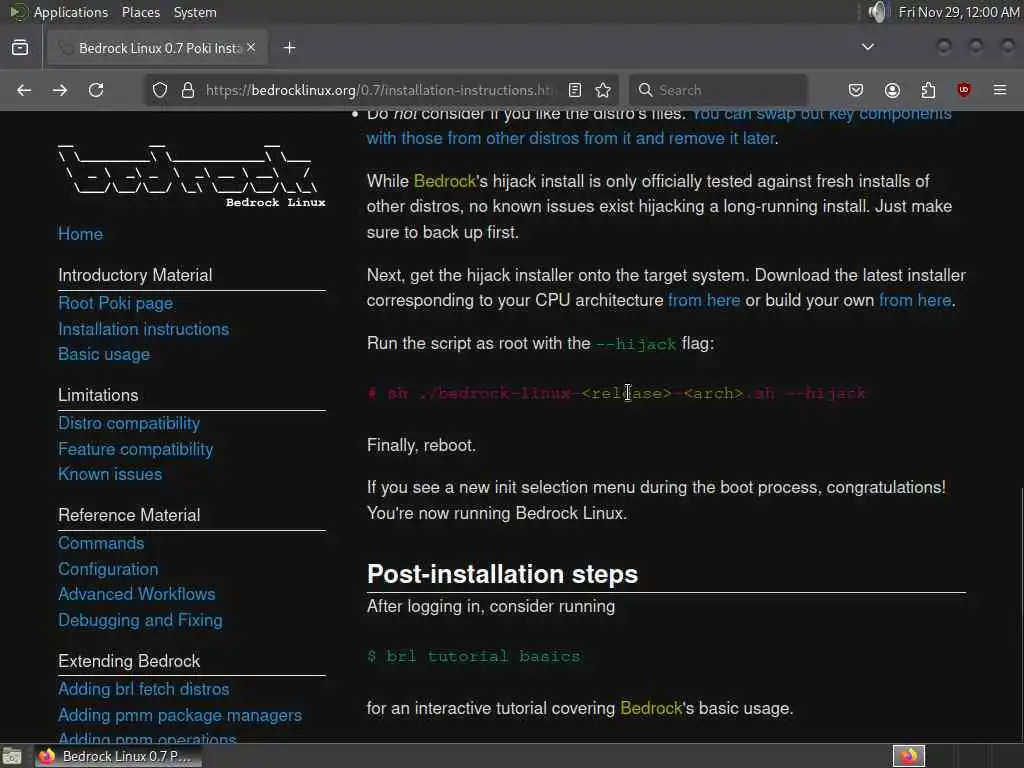Screen dimensions: 1024x768
Task: Go forward to the next page
Action: coord(60,90)
